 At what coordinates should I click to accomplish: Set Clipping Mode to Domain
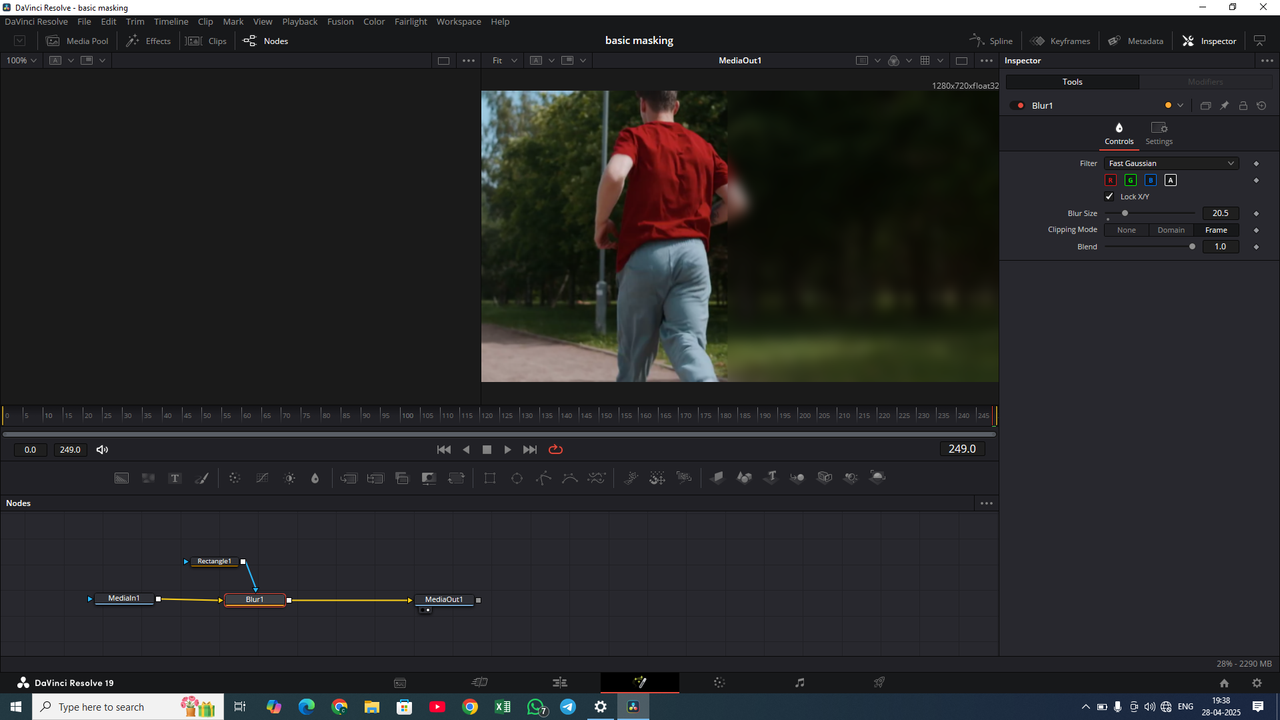1171,230
